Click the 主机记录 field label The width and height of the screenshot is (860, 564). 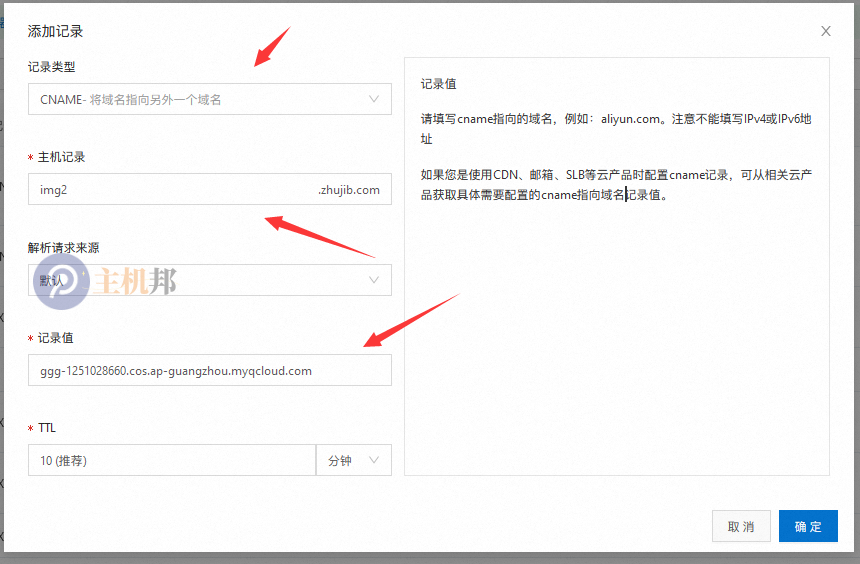tap(61, 157)
